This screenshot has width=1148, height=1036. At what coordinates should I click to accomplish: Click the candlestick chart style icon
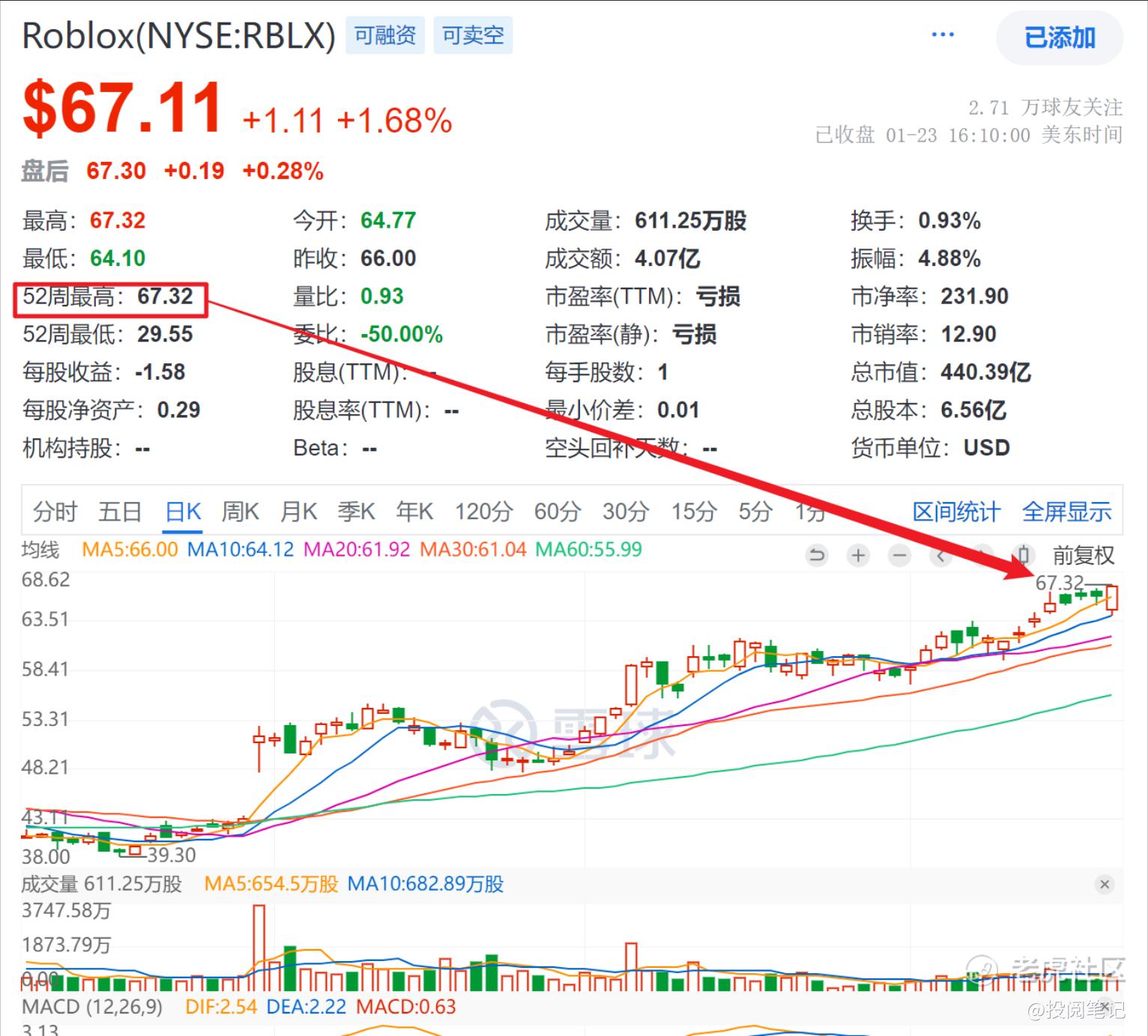(x=1024, y=555)
